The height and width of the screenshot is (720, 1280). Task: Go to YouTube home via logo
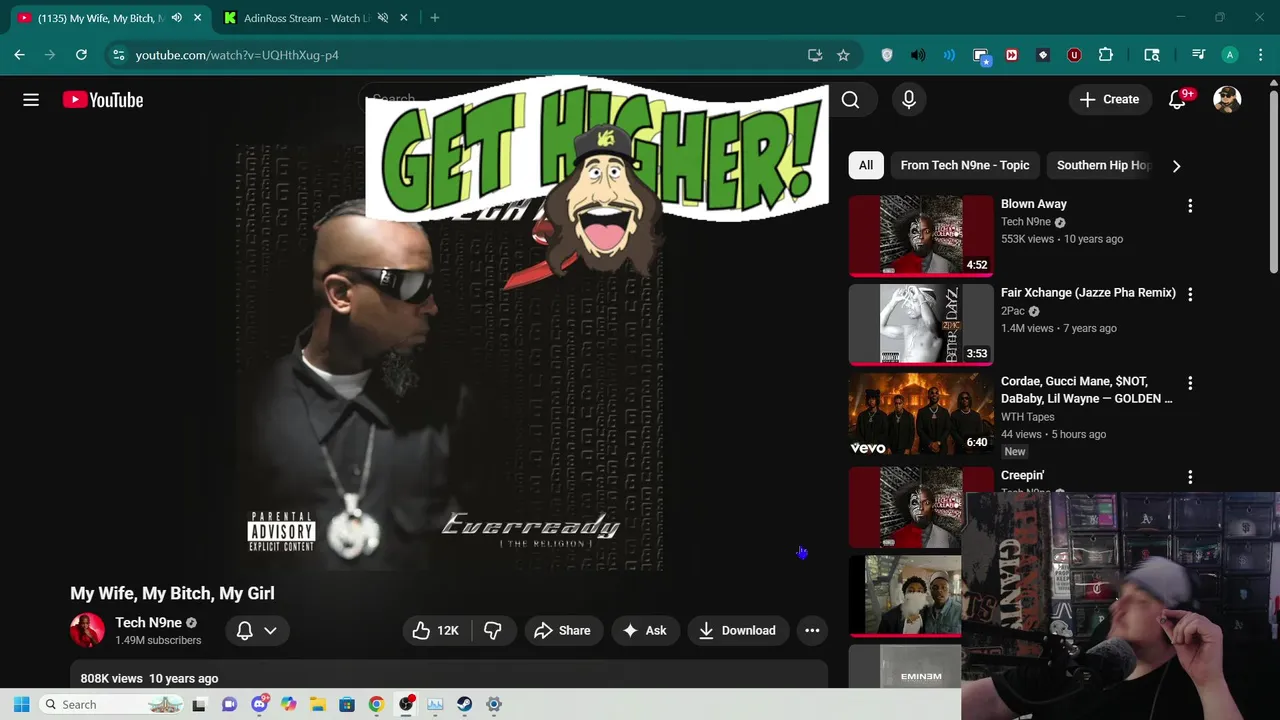coord(103,100)
